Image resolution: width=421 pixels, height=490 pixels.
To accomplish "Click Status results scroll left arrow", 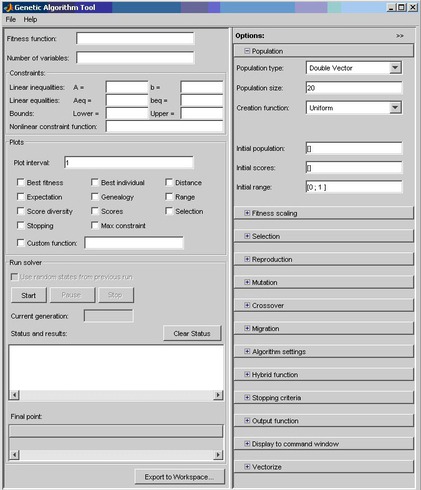I will 14,395.
